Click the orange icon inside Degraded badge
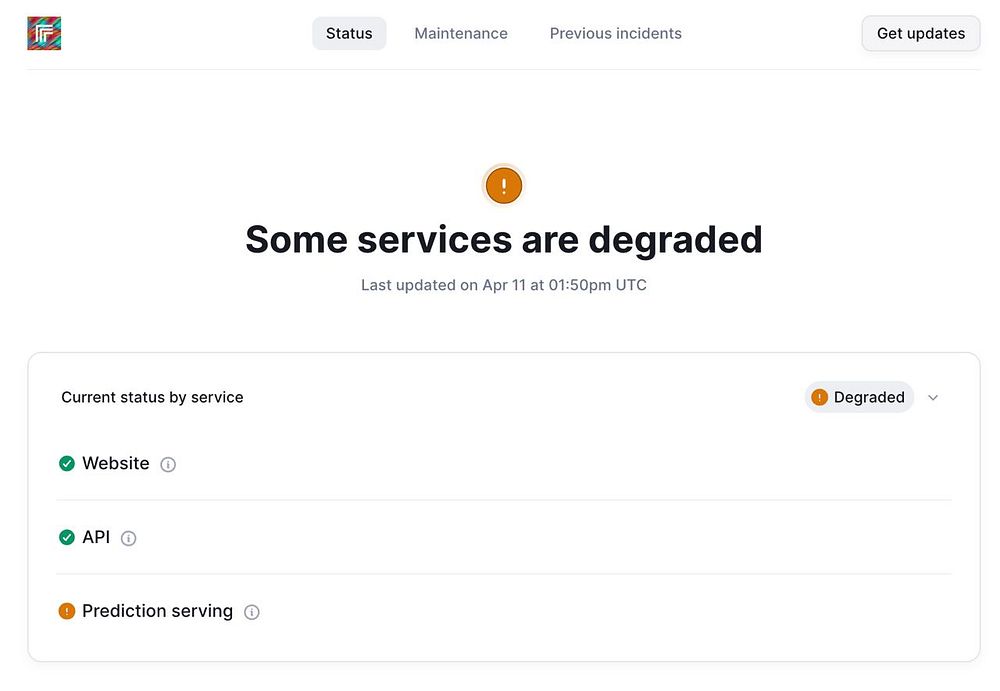Screen dimensions: 1000x691 pyautogui.click(x=820, y=397)
